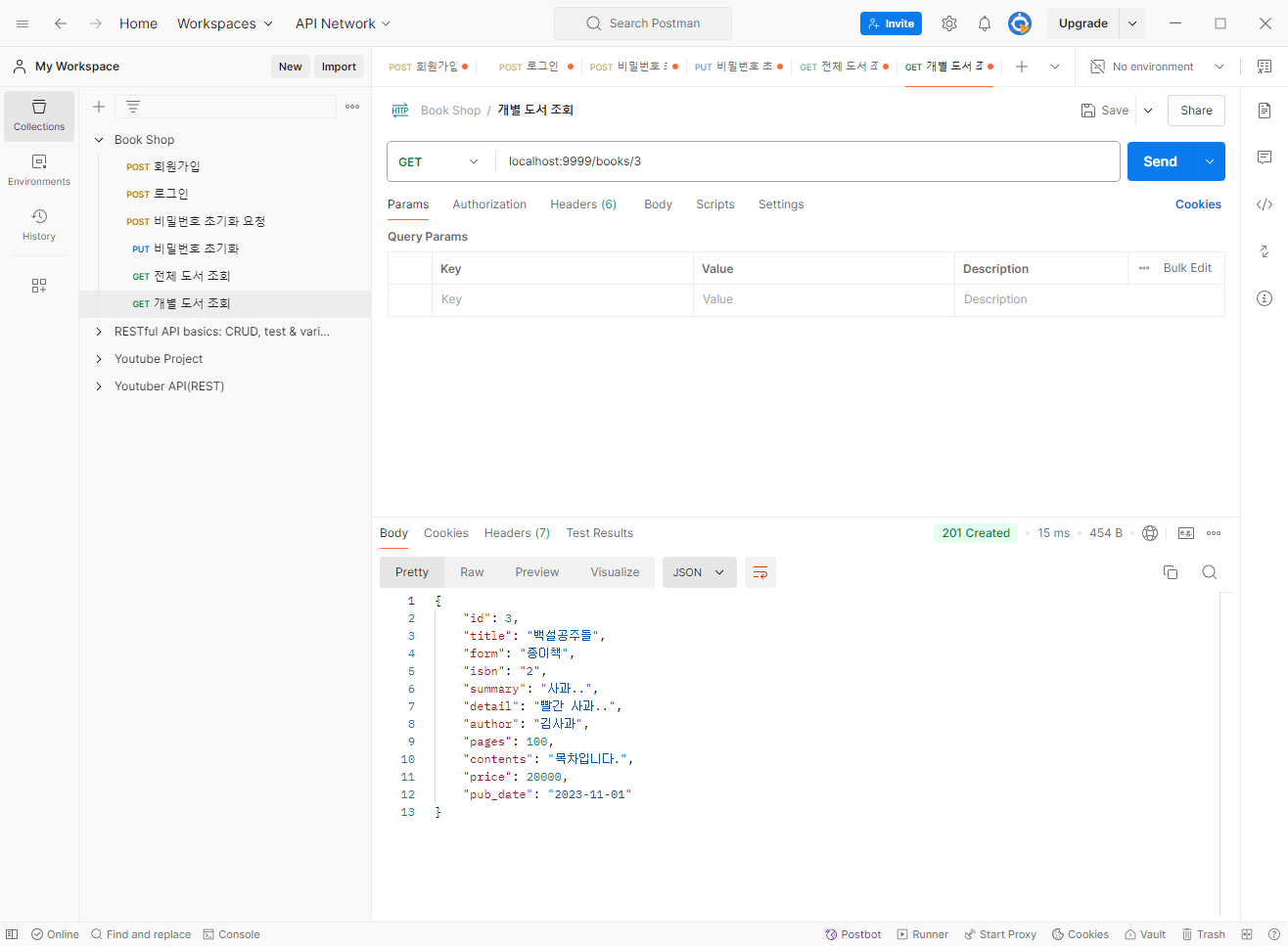Go forward with the right arrow
The image size is (1288, 946).
(96, 23)
